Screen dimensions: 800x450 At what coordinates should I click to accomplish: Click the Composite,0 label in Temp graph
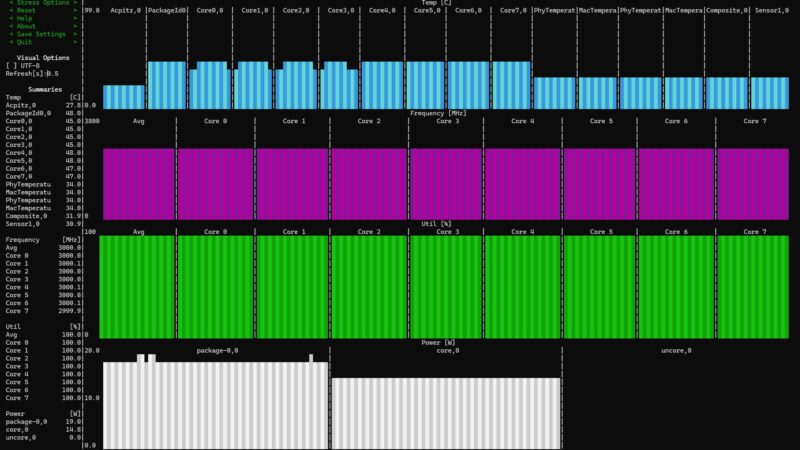[x=727, y=10]
